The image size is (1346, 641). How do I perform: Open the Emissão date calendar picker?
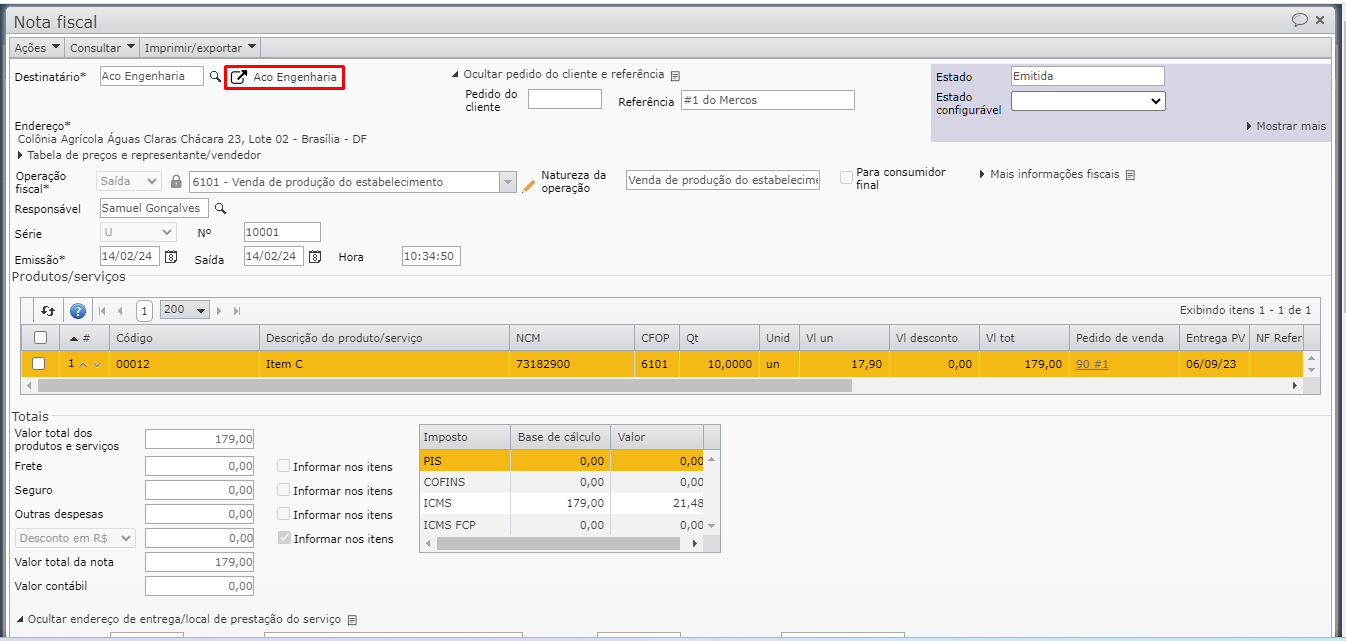(x=171, y=257)
